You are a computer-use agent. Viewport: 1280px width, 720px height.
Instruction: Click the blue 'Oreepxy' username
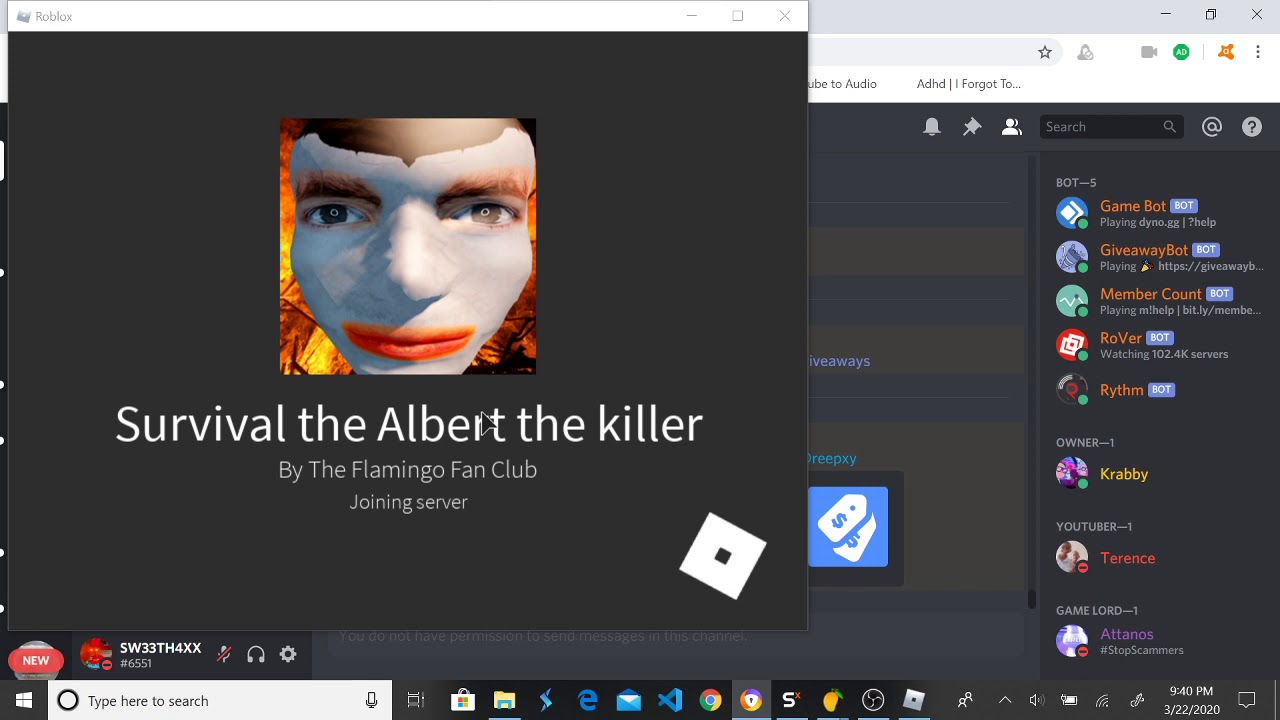click(x=831, y=458)
